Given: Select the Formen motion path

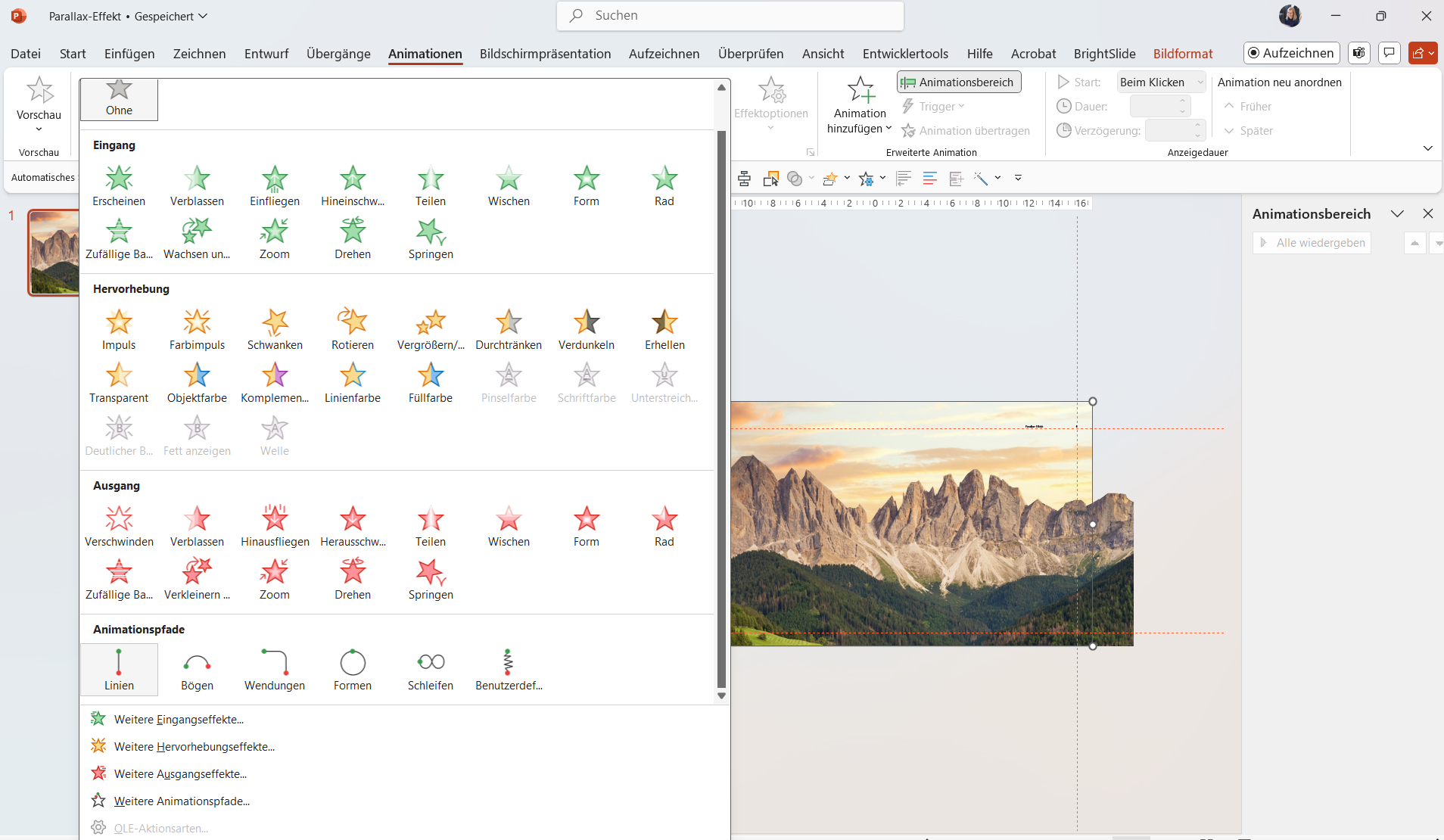Looking at the screenshot, I should [353, 670].
